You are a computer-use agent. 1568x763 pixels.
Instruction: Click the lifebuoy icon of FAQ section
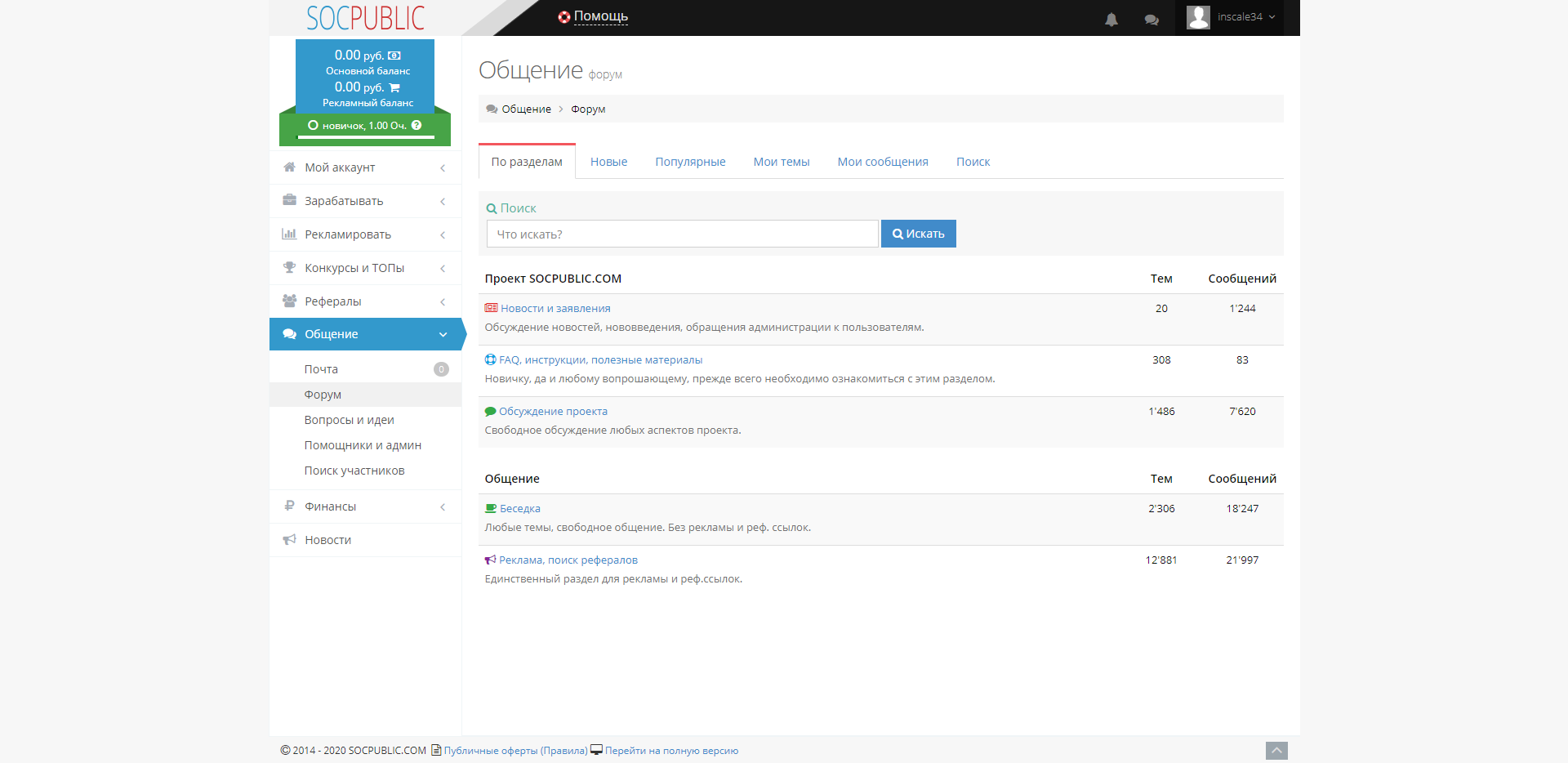pyautogui.click(x=490, y=359)
